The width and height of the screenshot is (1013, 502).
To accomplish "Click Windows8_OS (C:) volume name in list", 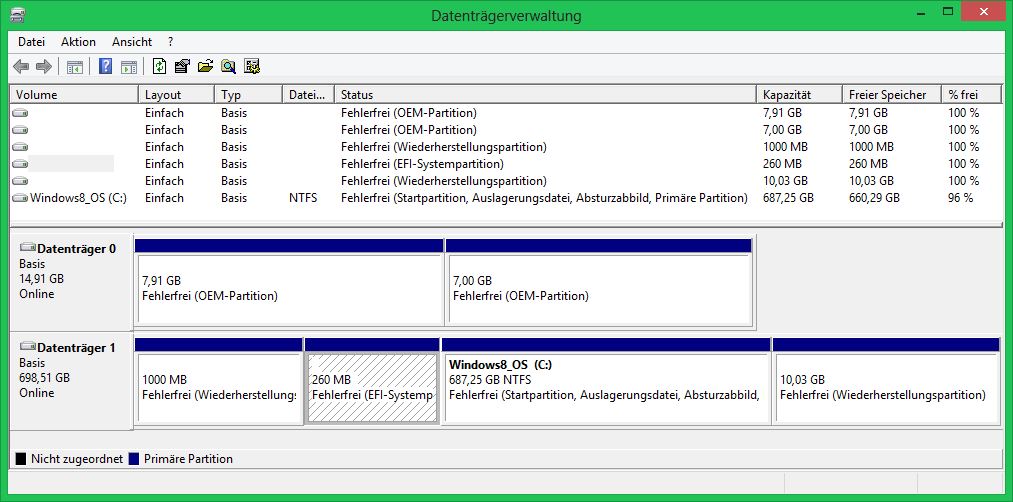I will tap(78, 198).
